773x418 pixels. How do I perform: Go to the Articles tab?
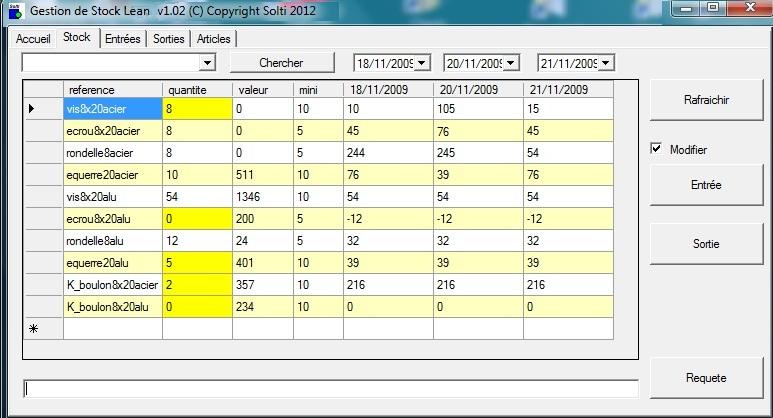click(213, 38)
